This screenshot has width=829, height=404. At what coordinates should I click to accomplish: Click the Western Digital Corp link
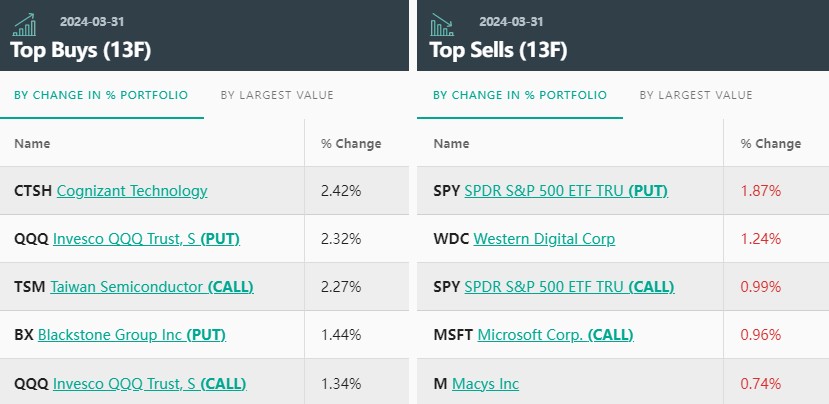(544, 239)
